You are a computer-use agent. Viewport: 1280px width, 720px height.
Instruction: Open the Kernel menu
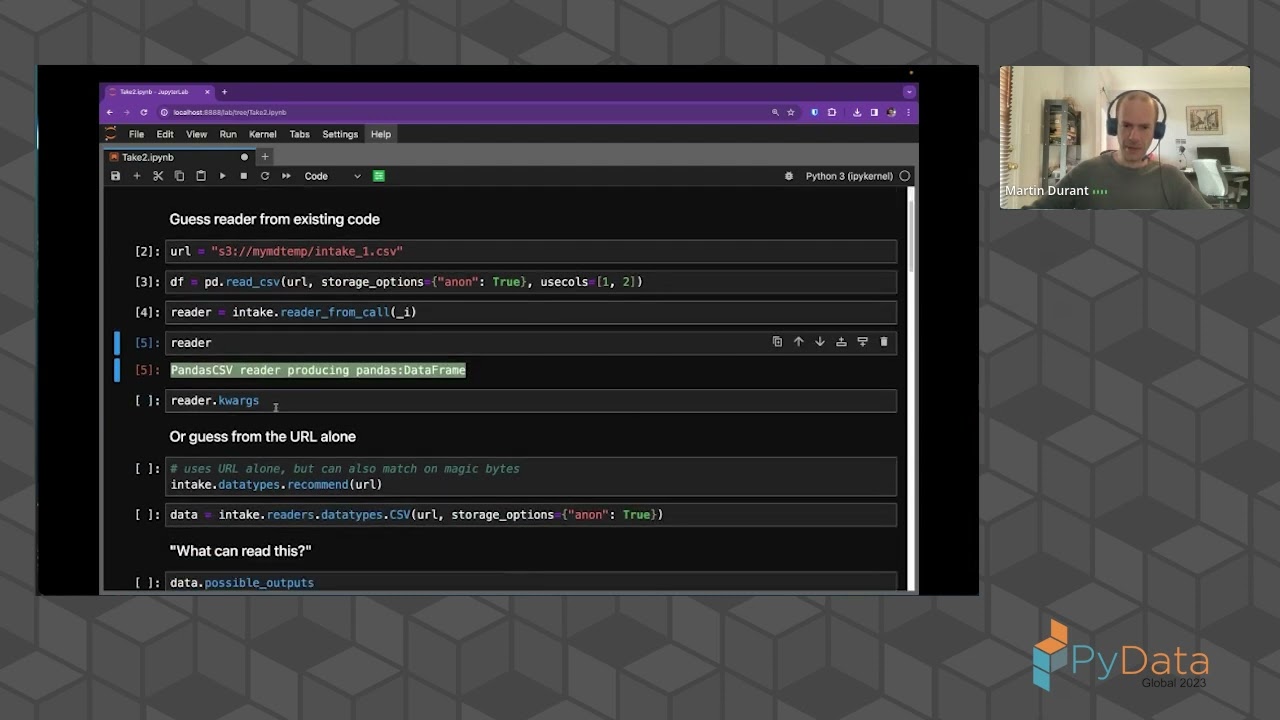pyautogui.click(x=263, y=134)
